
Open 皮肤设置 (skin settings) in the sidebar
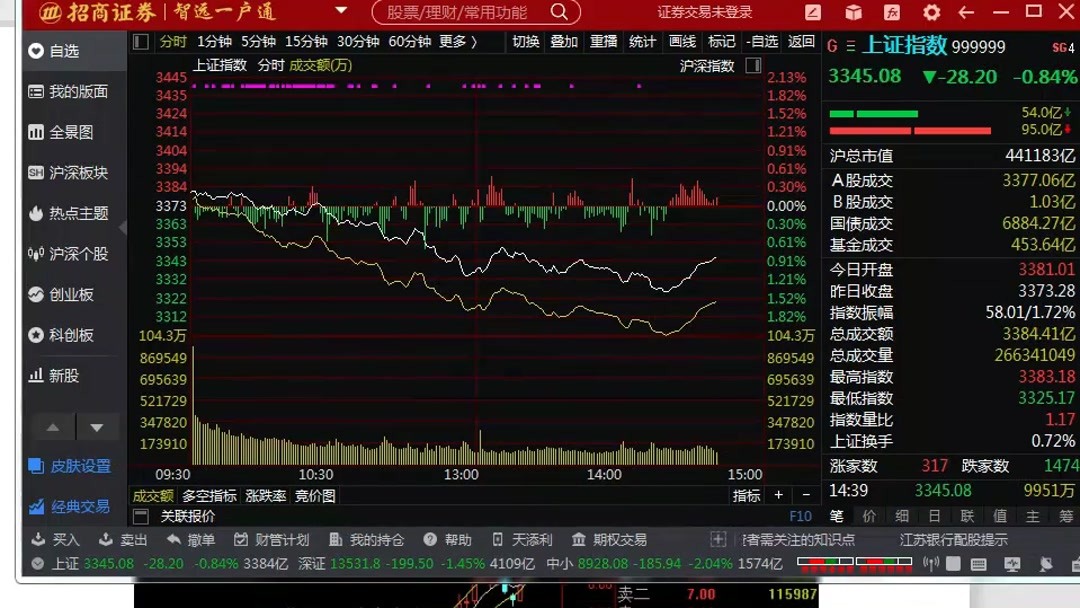click(x=83, y=466)
